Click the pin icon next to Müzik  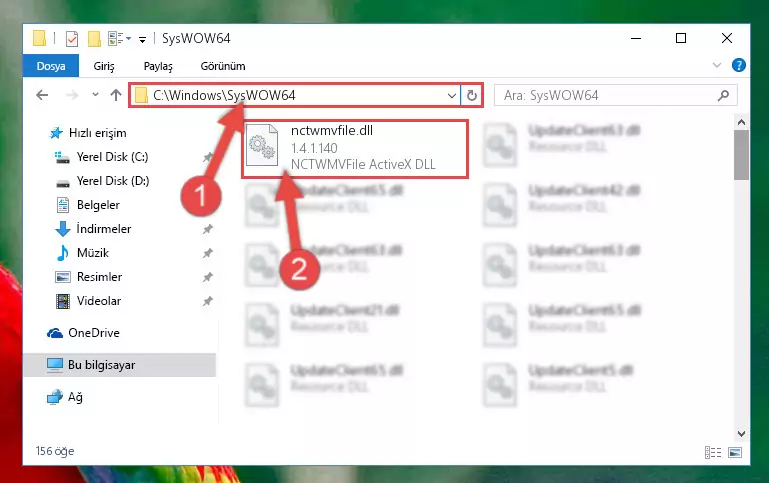pyautogui.click(x=208, y=253)
